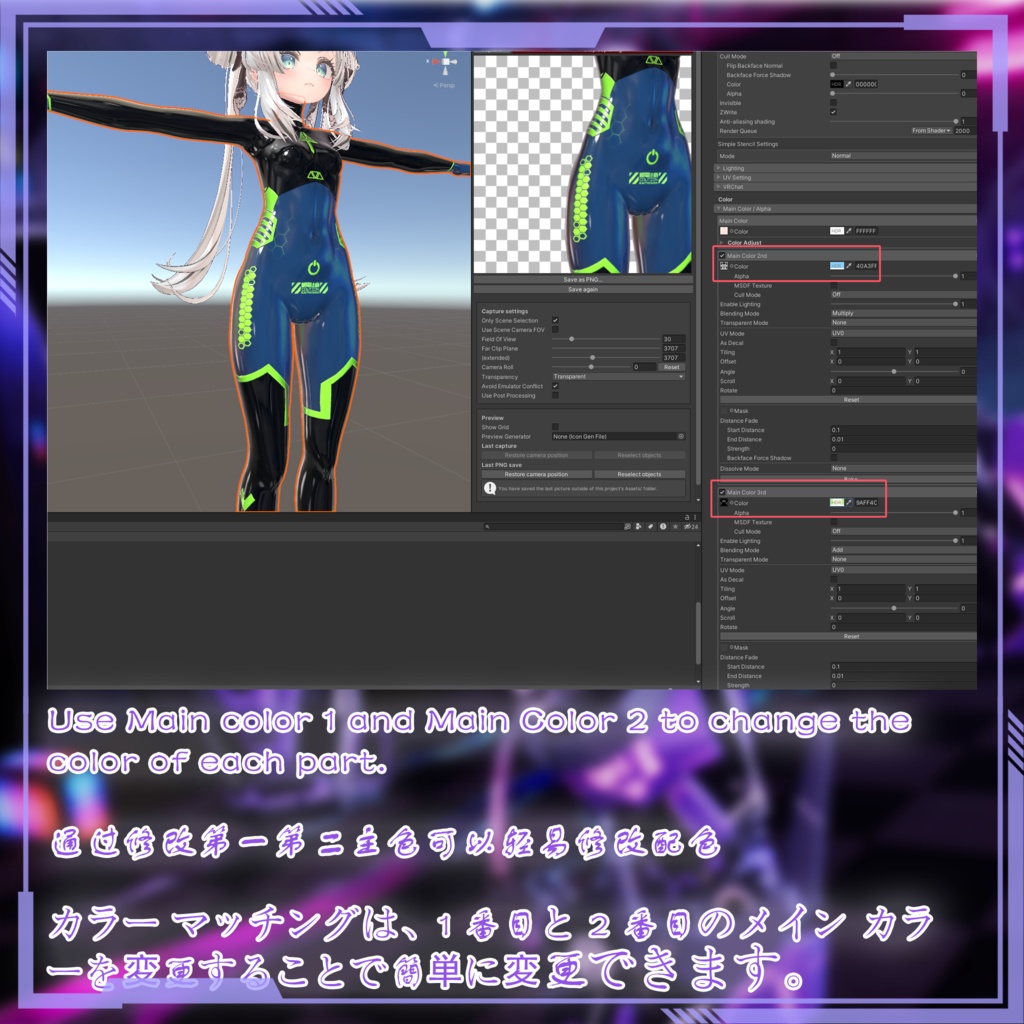Uncheck Main Color 3rd
Image resolution: width=1024 pixels, height=1024 pixels.
[x=722, y=492]
